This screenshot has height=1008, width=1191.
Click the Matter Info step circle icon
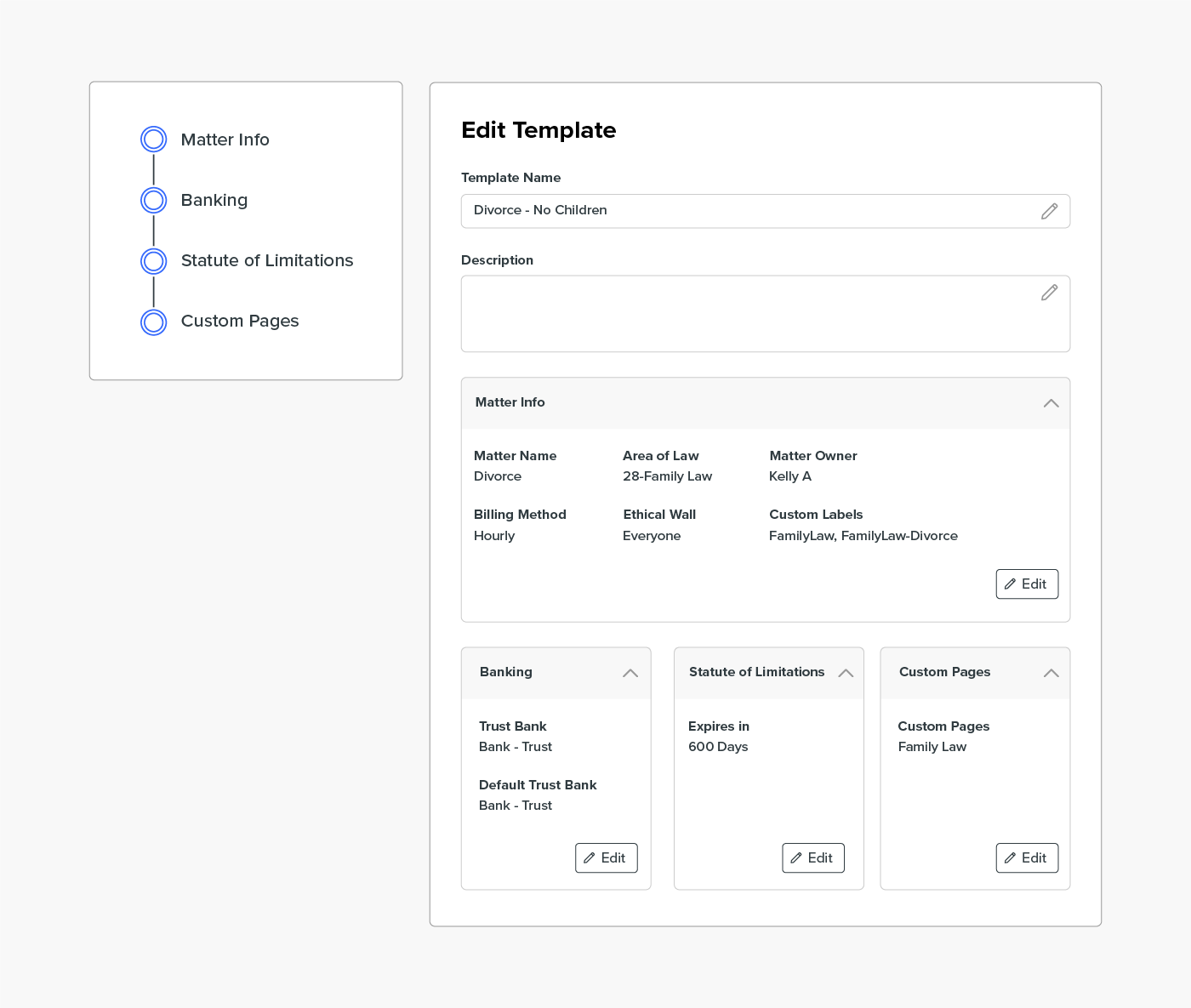tap(154, 140)
